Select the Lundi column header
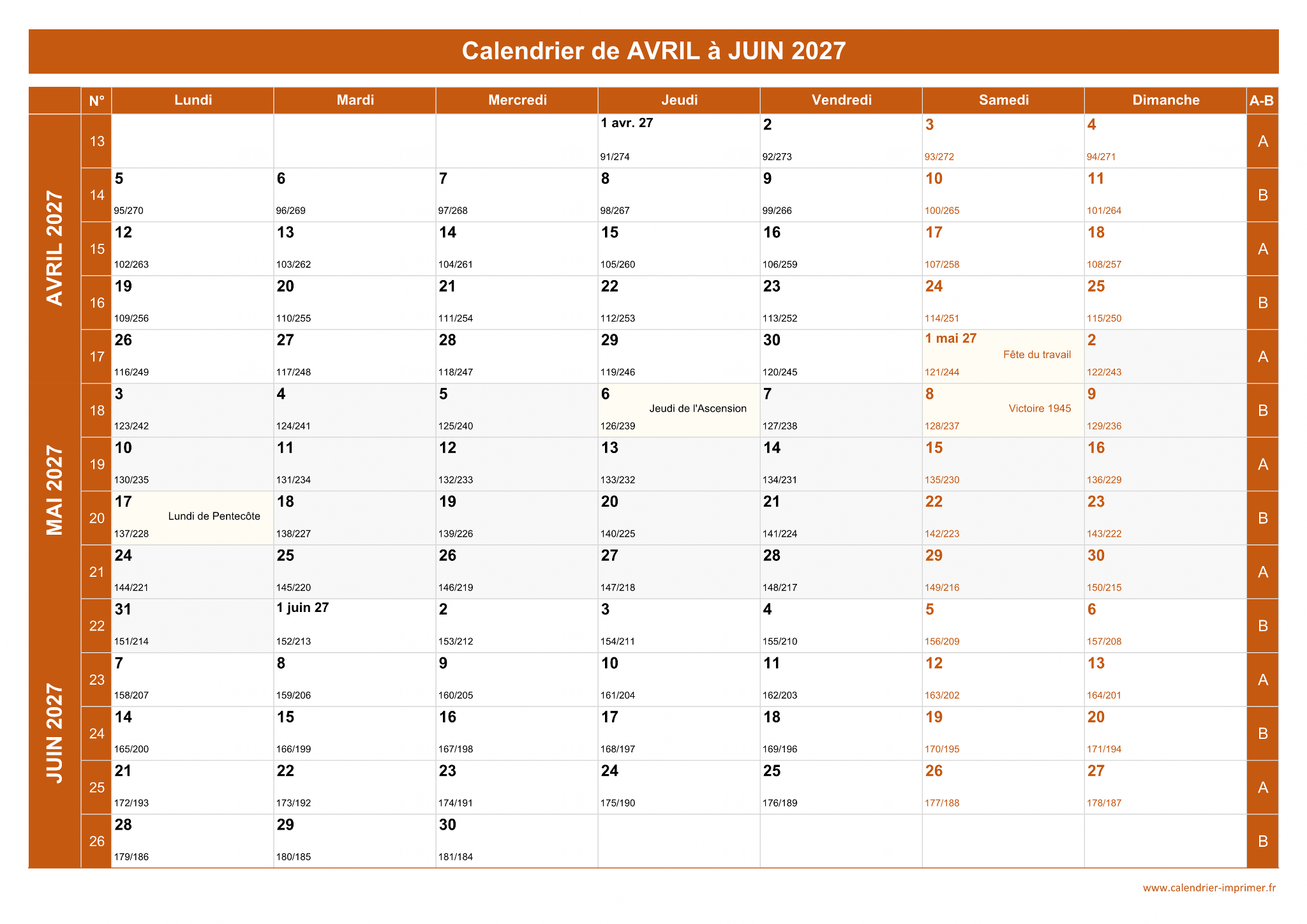 [x=193, y=100]
